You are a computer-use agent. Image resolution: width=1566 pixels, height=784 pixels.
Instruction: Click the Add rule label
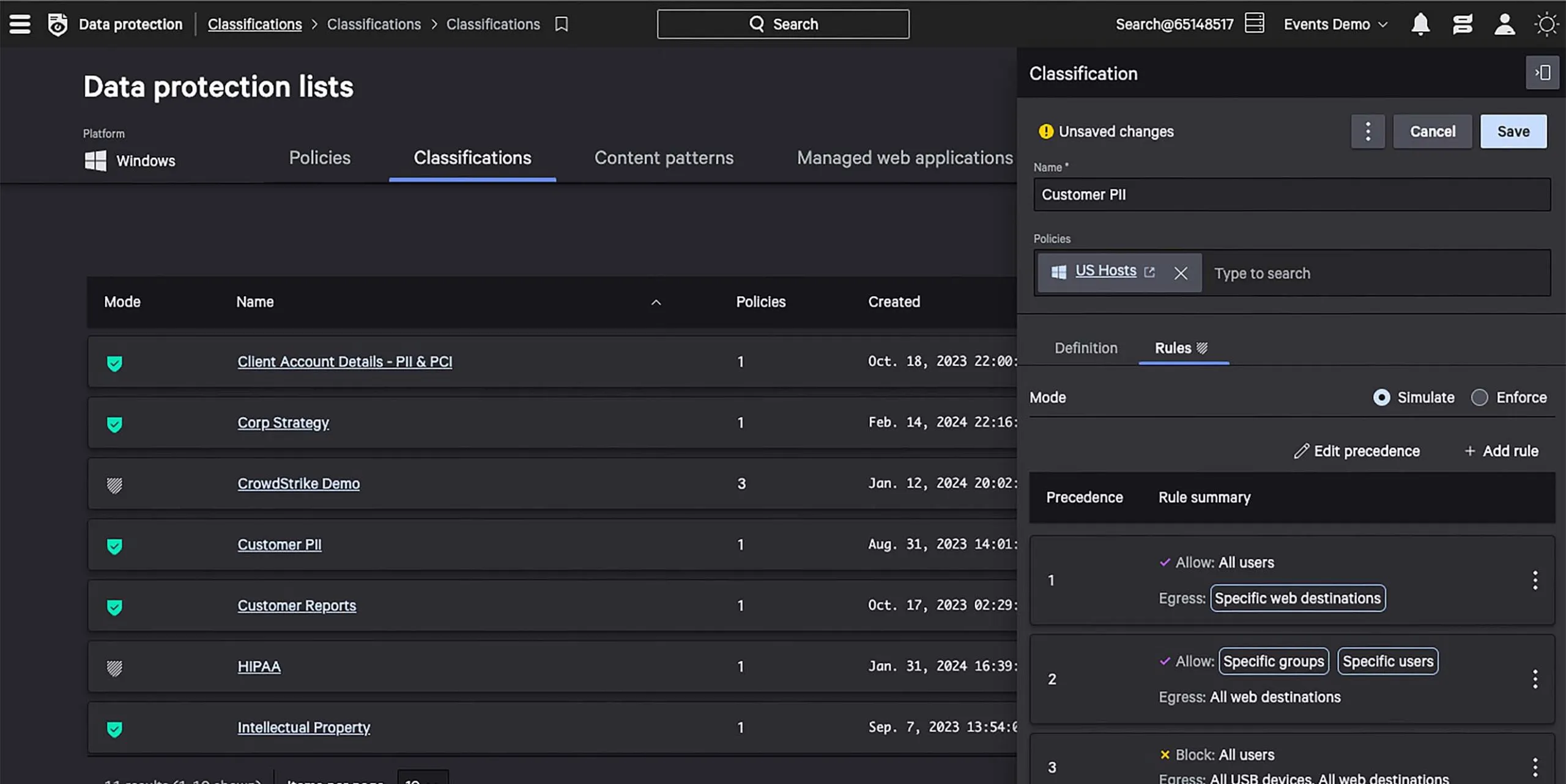[x=1510, y=451]
